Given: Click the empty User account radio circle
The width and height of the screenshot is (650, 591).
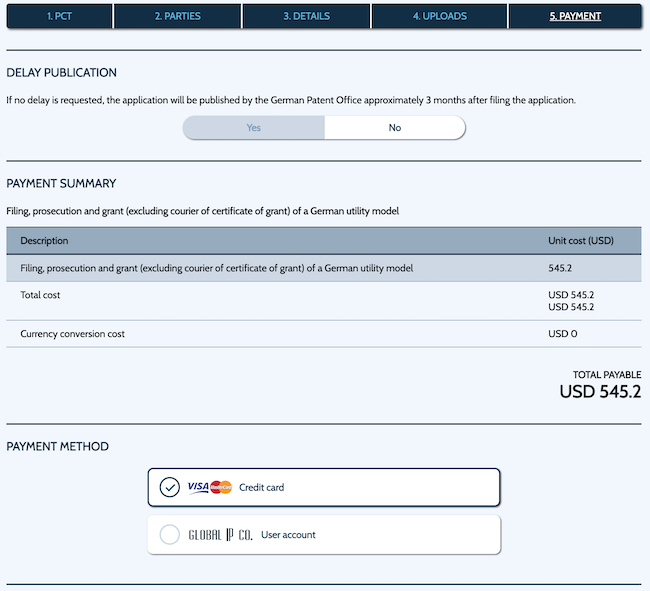Looking at the screenshot, I should click(x=170, y=535).
